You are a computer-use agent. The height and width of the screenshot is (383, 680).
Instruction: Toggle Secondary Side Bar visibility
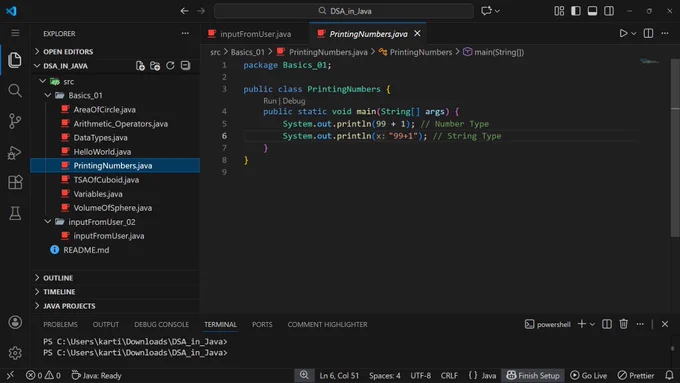(609, 11)
